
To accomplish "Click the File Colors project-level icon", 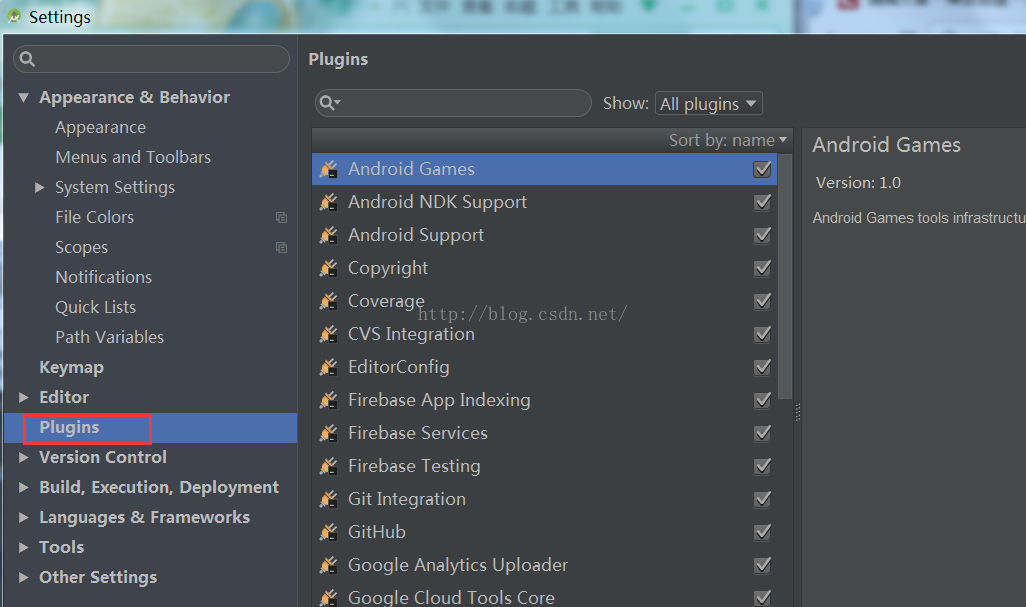I will (281, 217).
